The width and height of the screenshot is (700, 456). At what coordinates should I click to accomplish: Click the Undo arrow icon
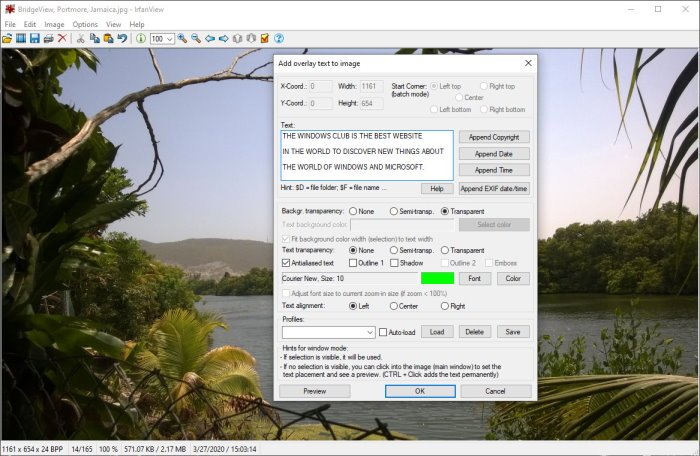coord(122,38)
